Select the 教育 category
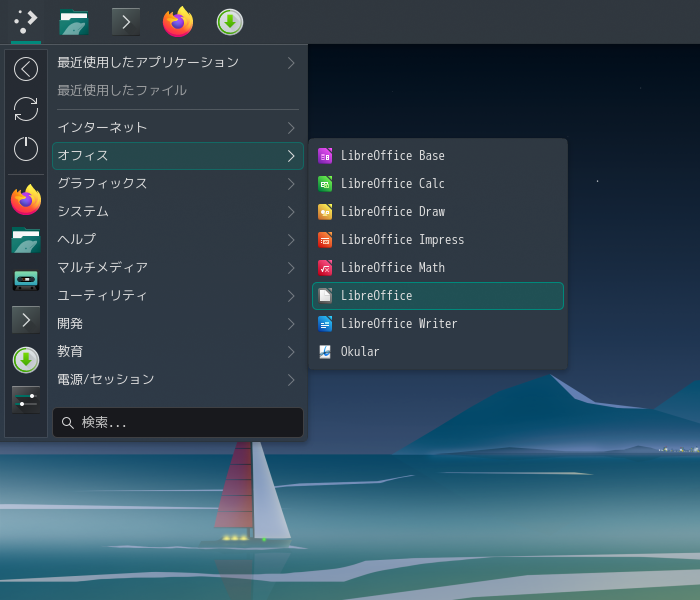700x600 pixels. 178,352
